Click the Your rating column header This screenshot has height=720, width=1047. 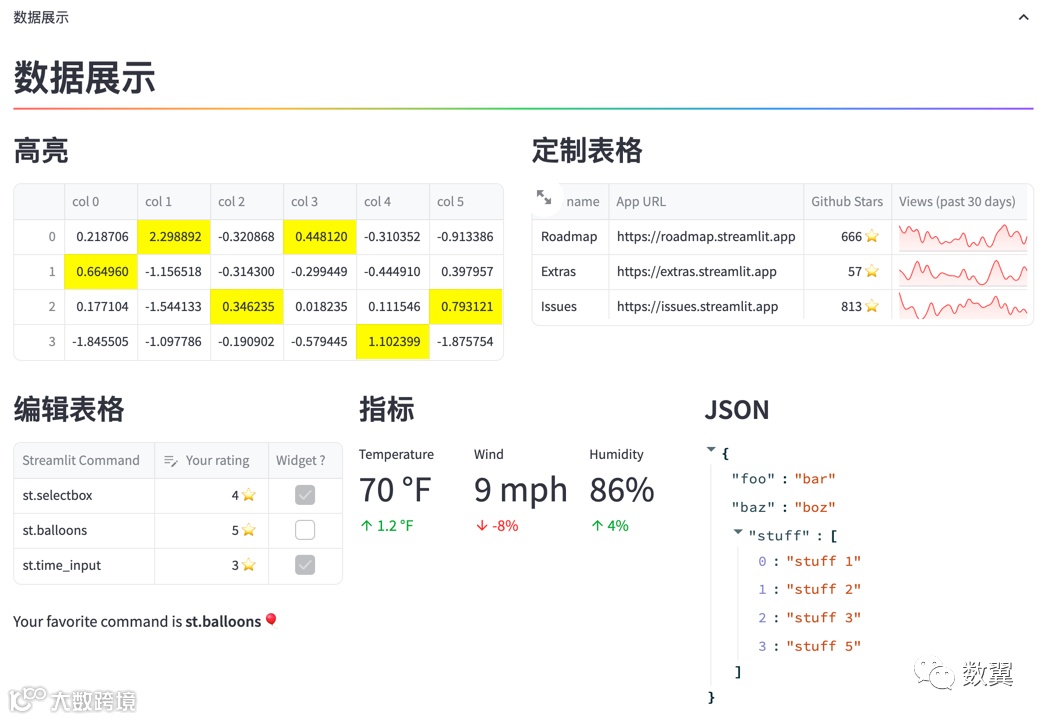click(211, 460)
